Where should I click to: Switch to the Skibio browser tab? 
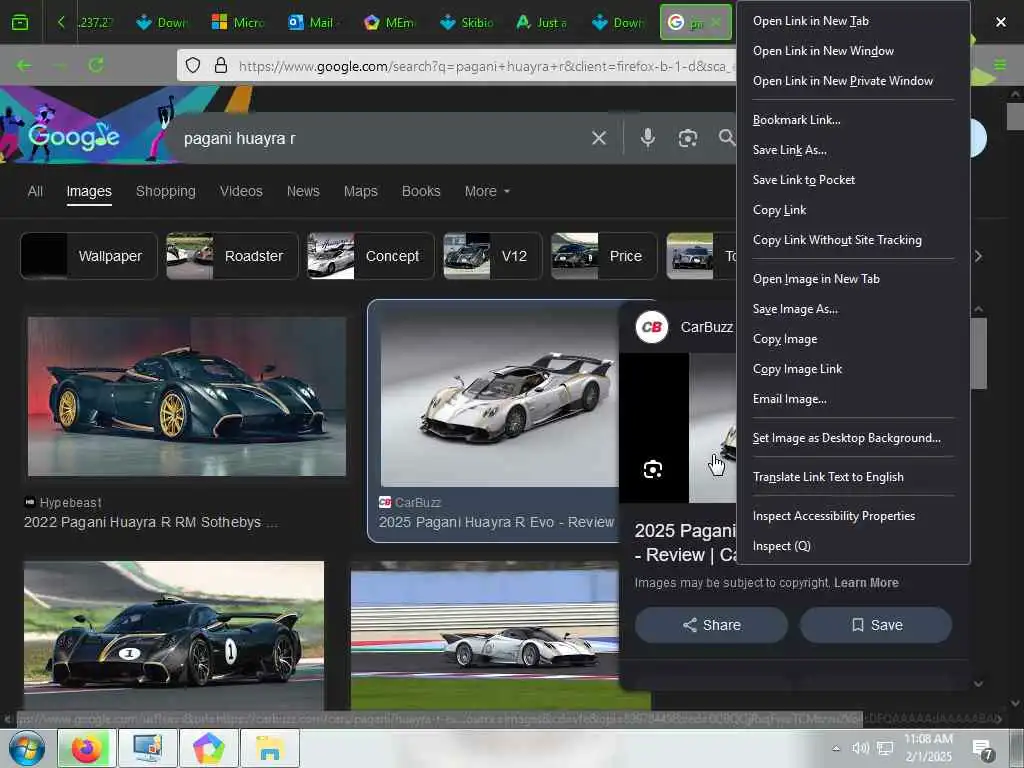click(467, 23)
